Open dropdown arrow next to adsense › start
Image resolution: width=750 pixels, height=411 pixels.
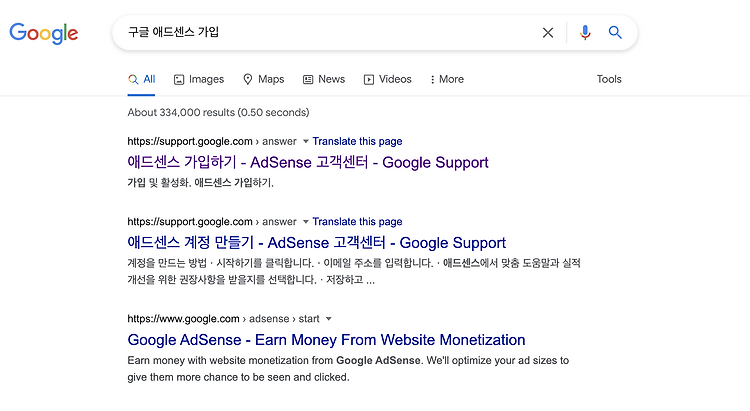[329, 319]
